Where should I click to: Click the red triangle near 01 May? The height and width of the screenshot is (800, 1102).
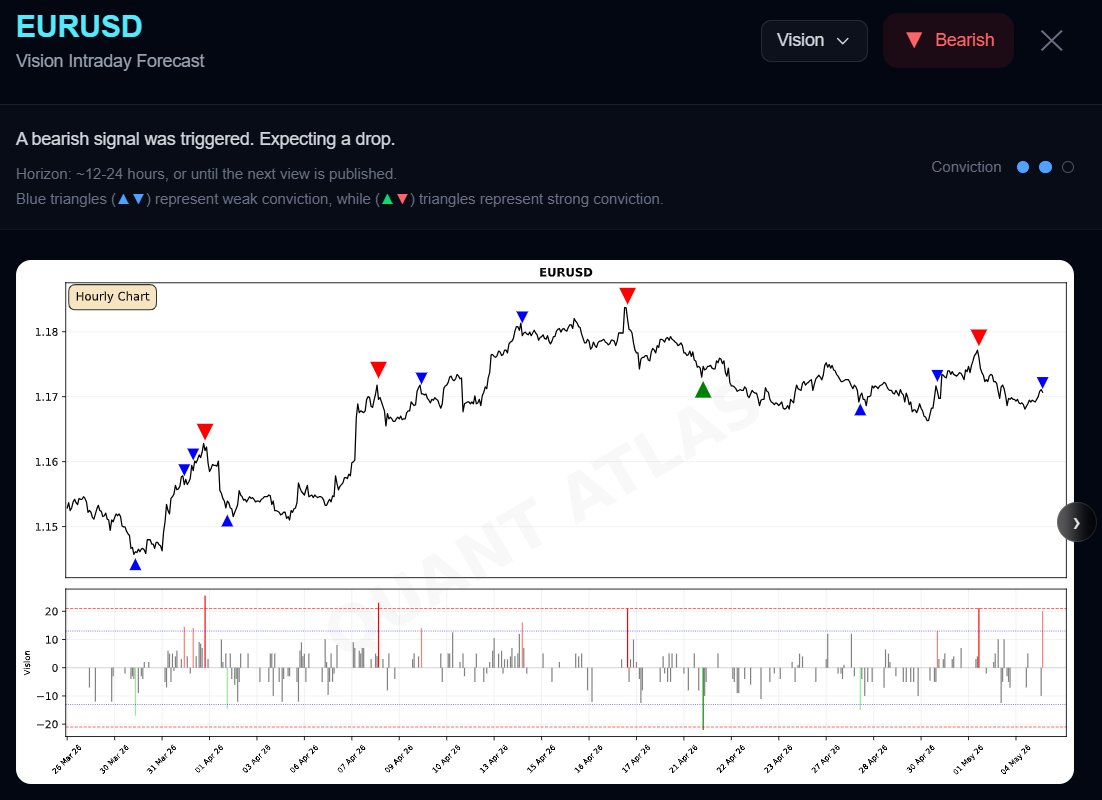click(978, 337)
